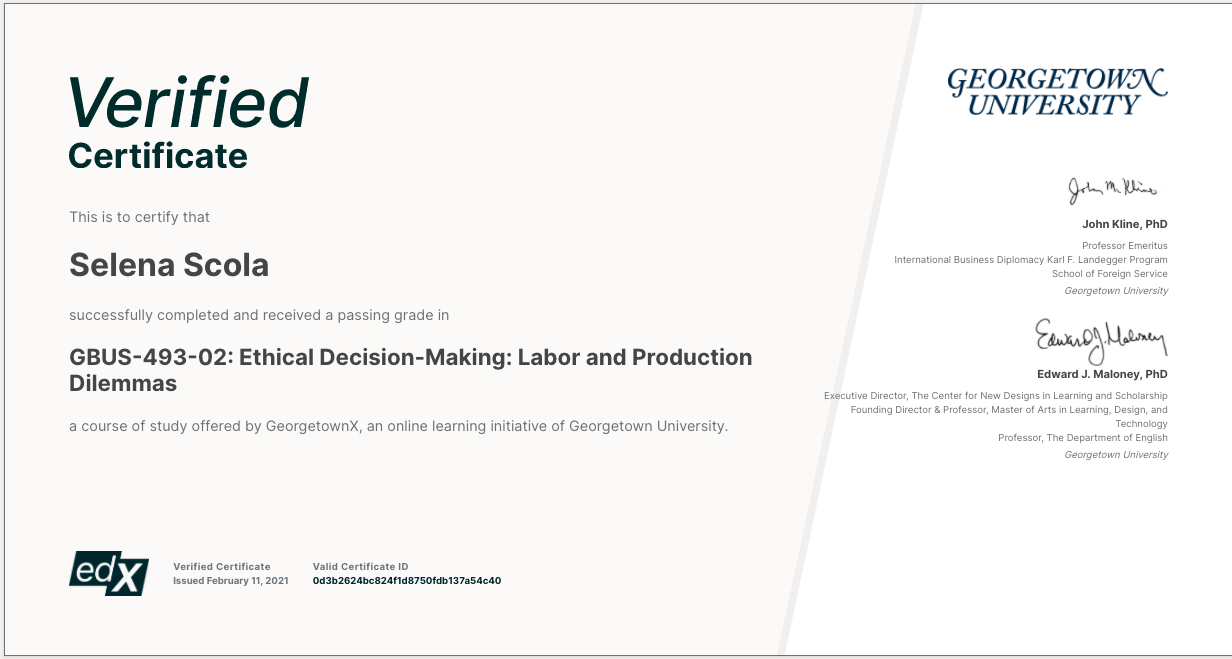Click the edX logo
1232x659 pixels.
(109, 573)
